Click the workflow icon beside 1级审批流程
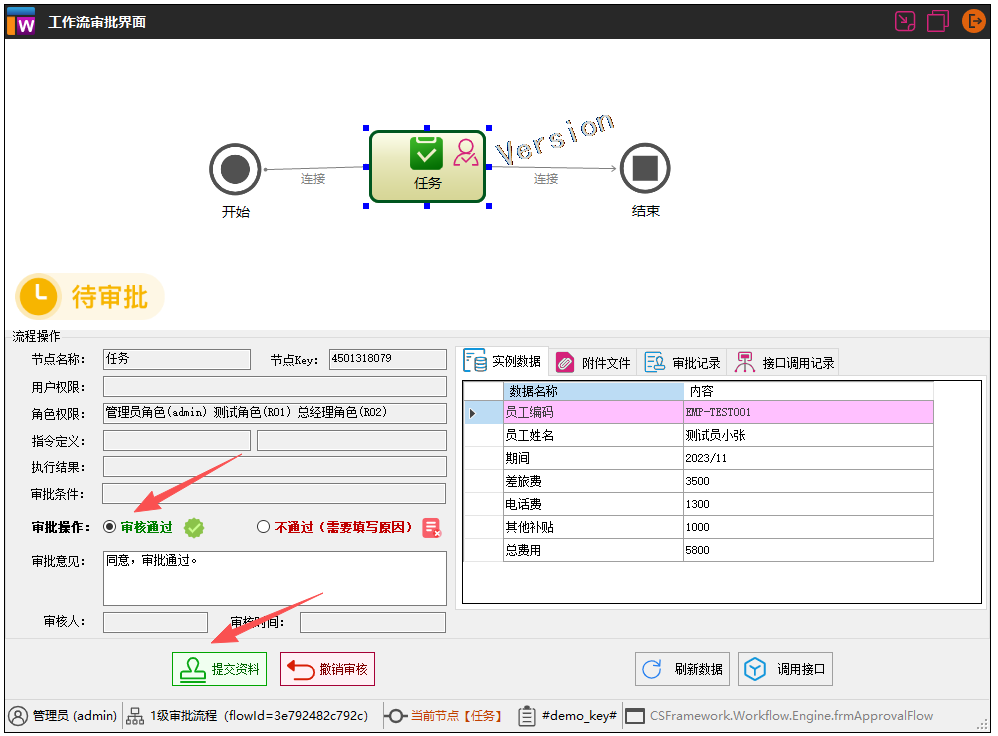The height and width of the screenshot is (736, 998). click(x=134, y=716)
